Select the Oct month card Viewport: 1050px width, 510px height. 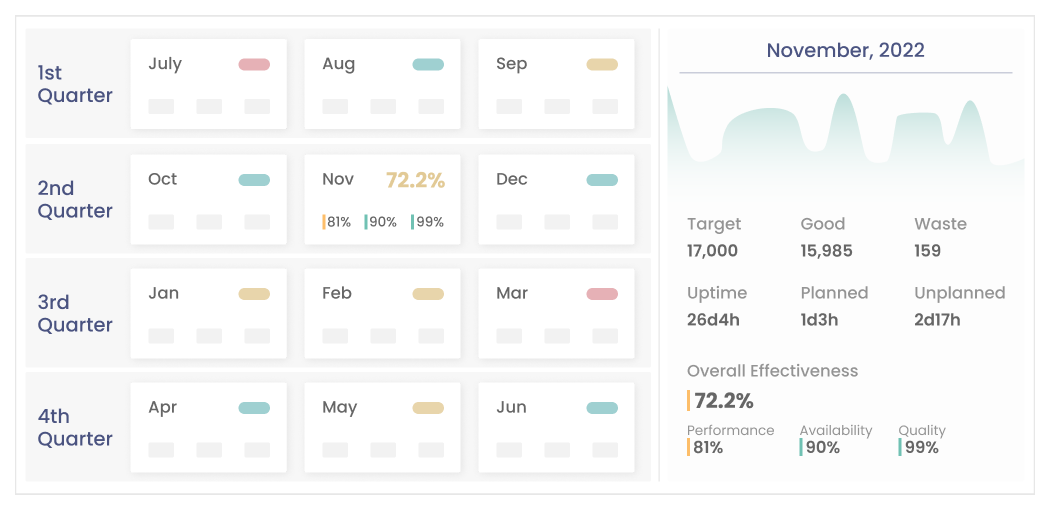click(x=208, y=199)
